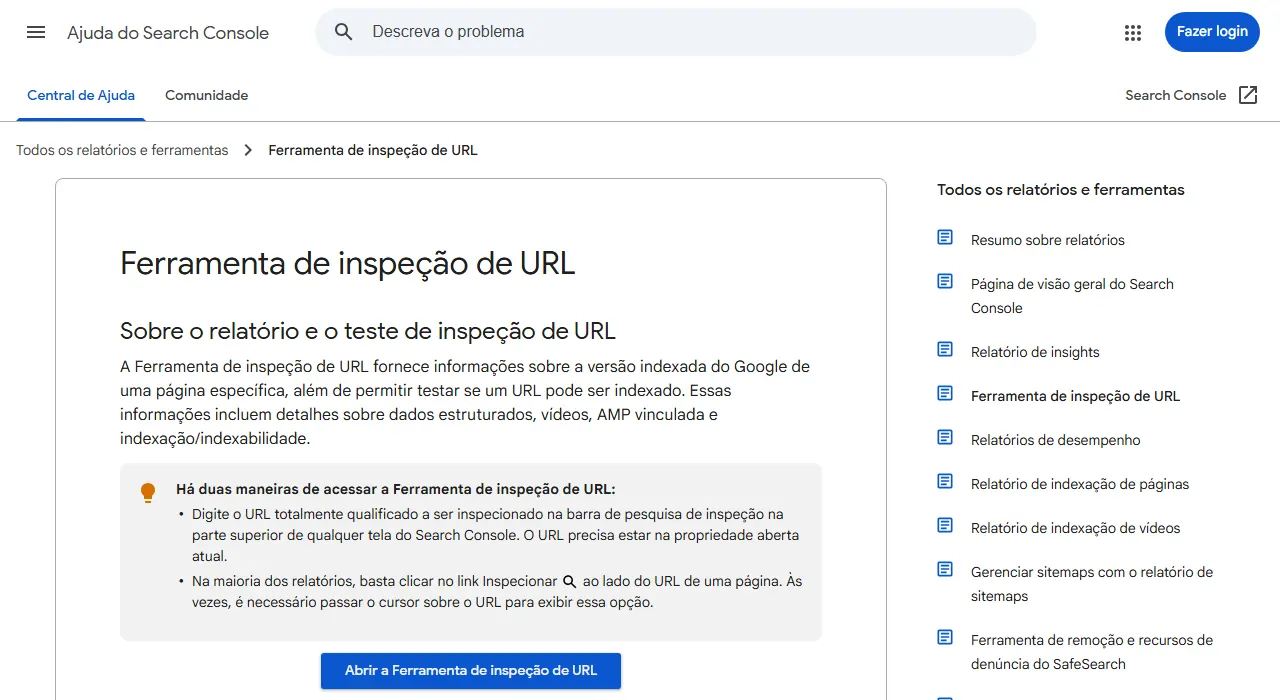Screen dimensions: 1280x700
Task: Open Relatório de indexação de vídeos
Action: pyautogui.click(x=1075, y=528)
